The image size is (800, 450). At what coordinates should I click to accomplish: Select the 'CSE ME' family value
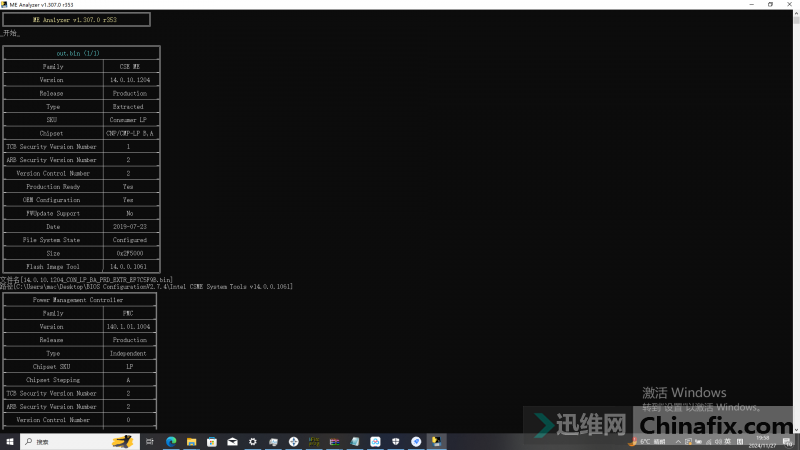tap(130, 67)
